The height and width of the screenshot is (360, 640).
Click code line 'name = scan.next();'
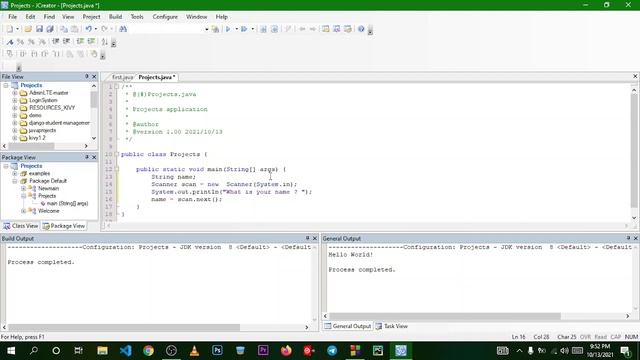[187, 200]
